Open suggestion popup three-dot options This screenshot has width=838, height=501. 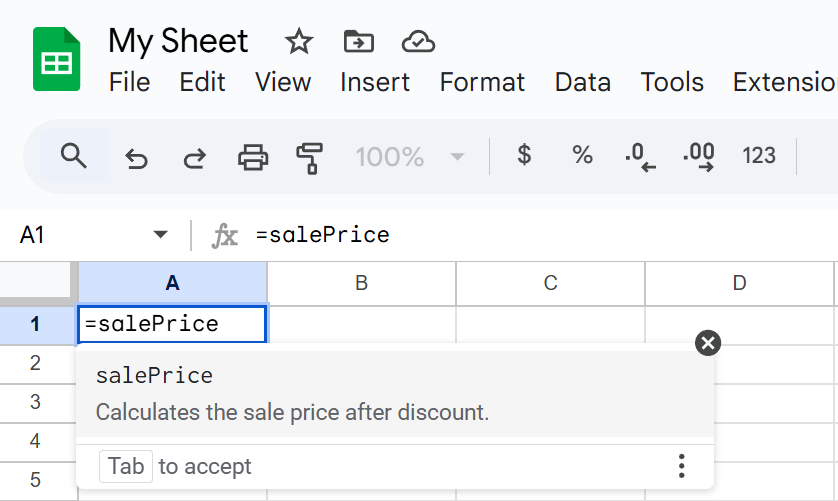coord(681,466)
